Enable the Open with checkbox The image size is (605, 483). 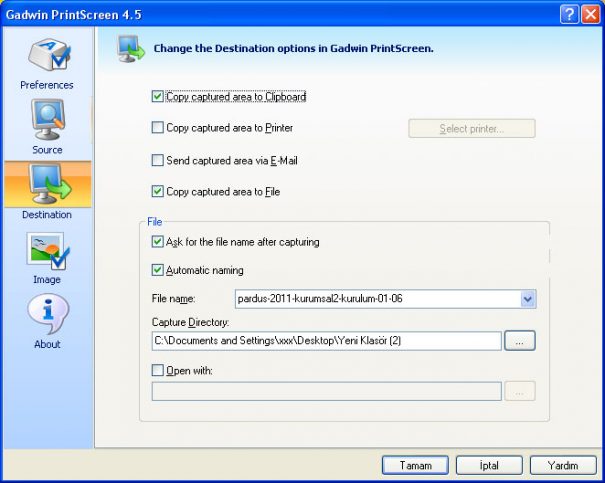157,370
